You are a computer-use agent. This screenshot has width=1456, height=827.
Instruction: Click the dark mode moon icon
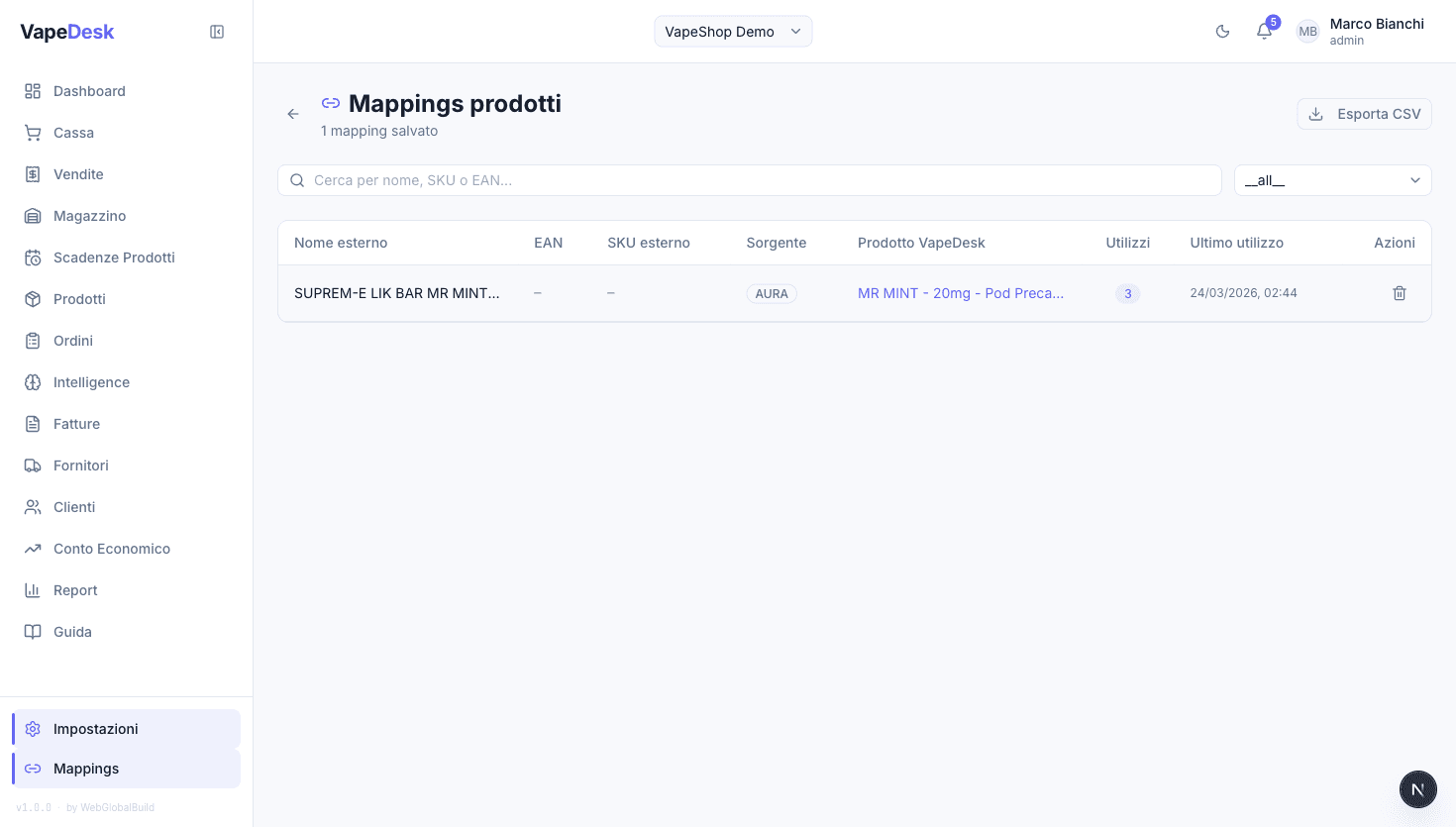tap(1222, 31)
